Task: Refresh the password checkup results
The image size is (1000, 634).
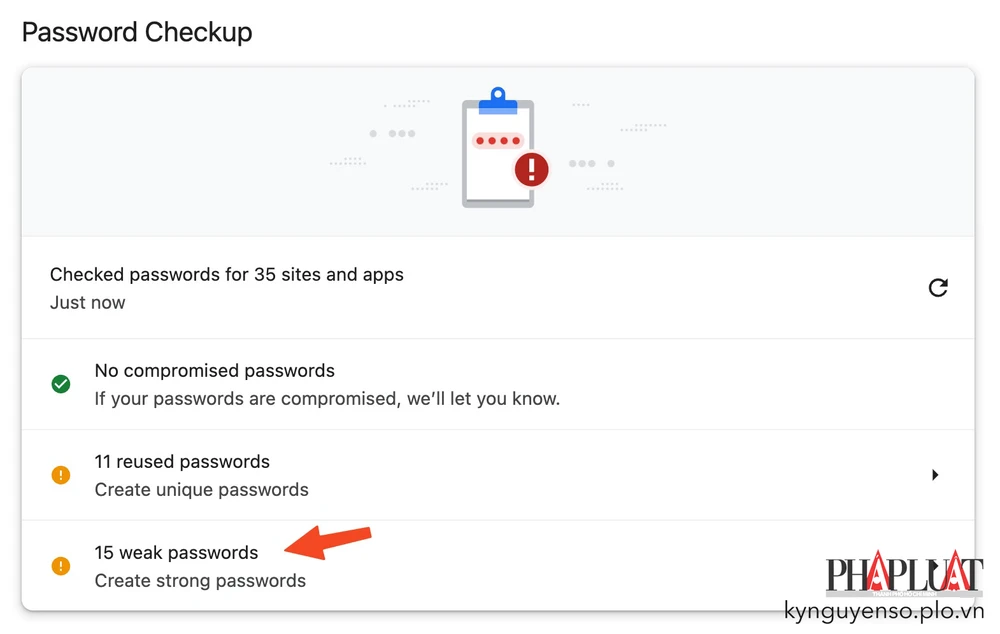Action: (938, 287)
